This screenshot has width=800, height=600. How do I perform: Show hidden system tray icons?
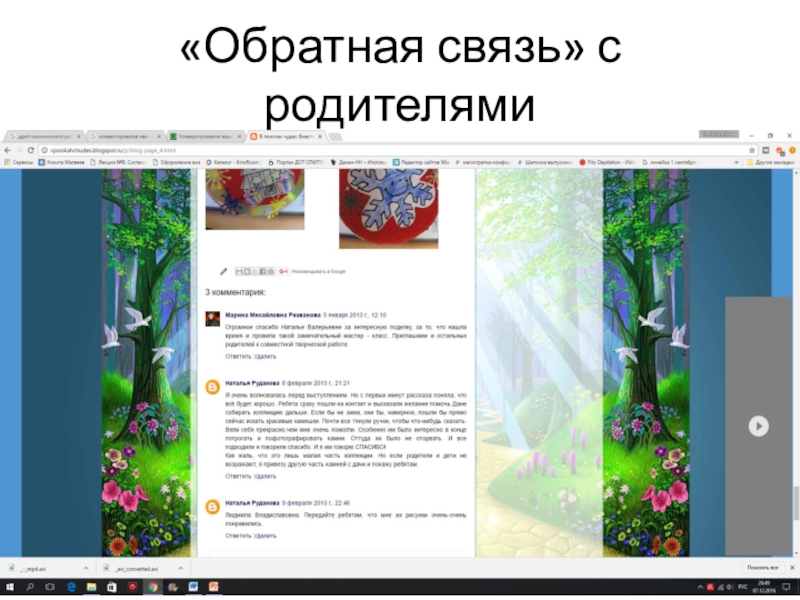(x=700, y=587)
